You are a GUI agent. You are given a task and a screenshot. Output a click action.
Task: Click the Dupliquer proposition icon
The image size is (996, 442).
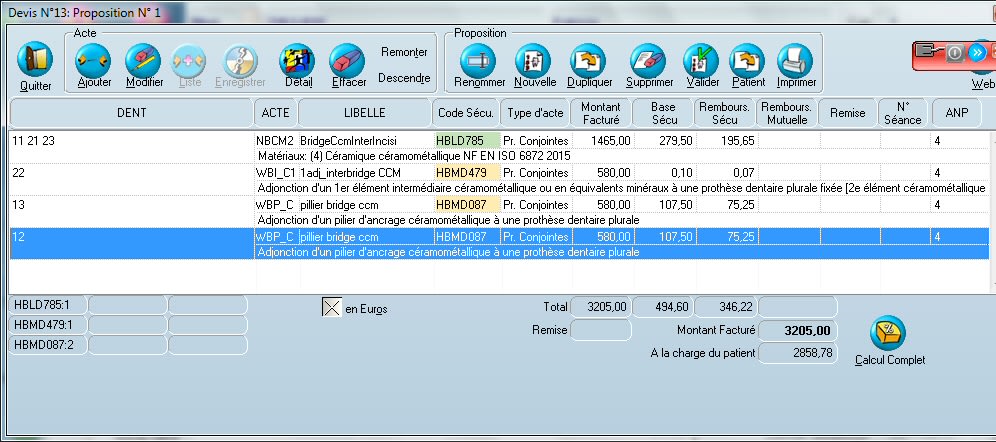pyautogui.click(x=589, y=61)
